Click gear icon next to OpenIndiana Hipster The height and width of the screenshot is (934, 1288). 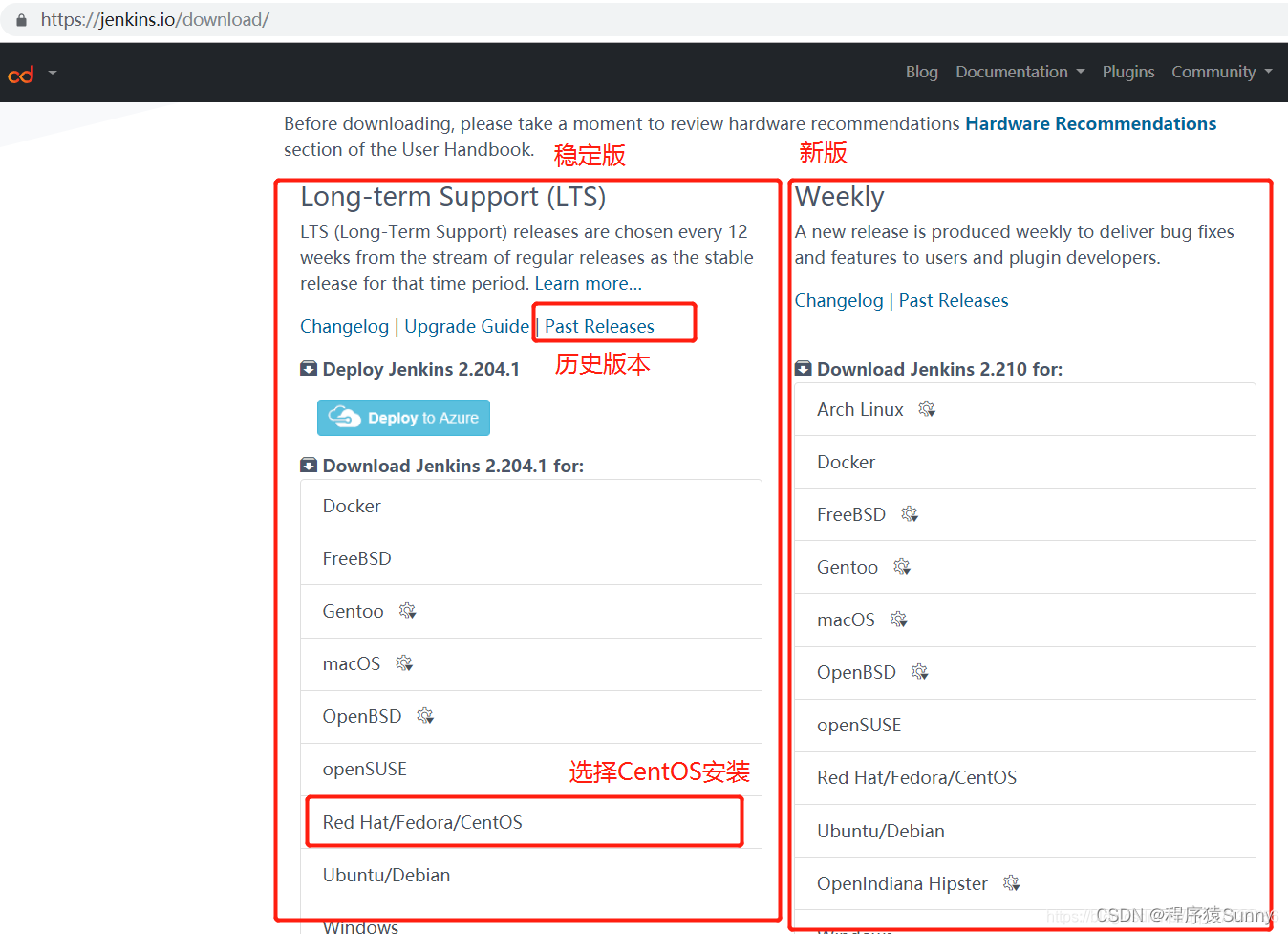[x=1011, y=883]
